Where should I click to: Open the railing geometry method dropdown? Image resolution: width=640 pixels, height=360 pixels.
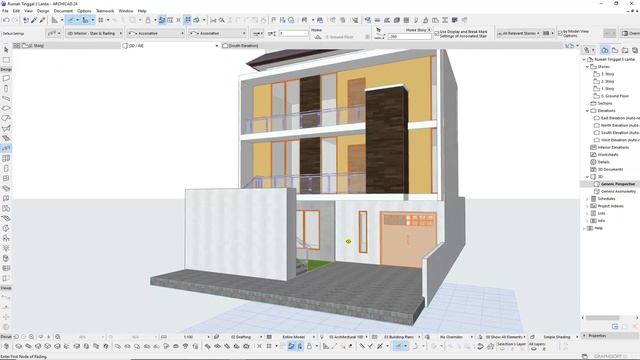click(258, 33)
